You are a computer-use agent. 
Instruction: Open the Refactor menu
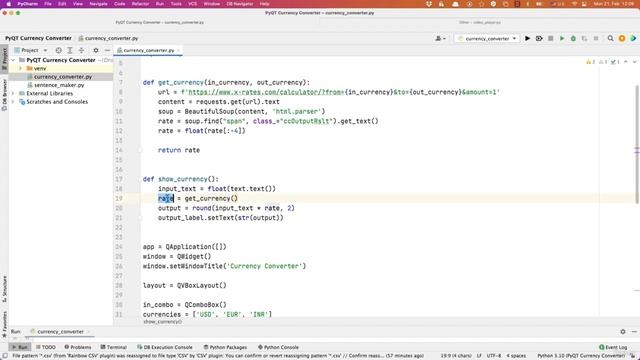(140, 4)
